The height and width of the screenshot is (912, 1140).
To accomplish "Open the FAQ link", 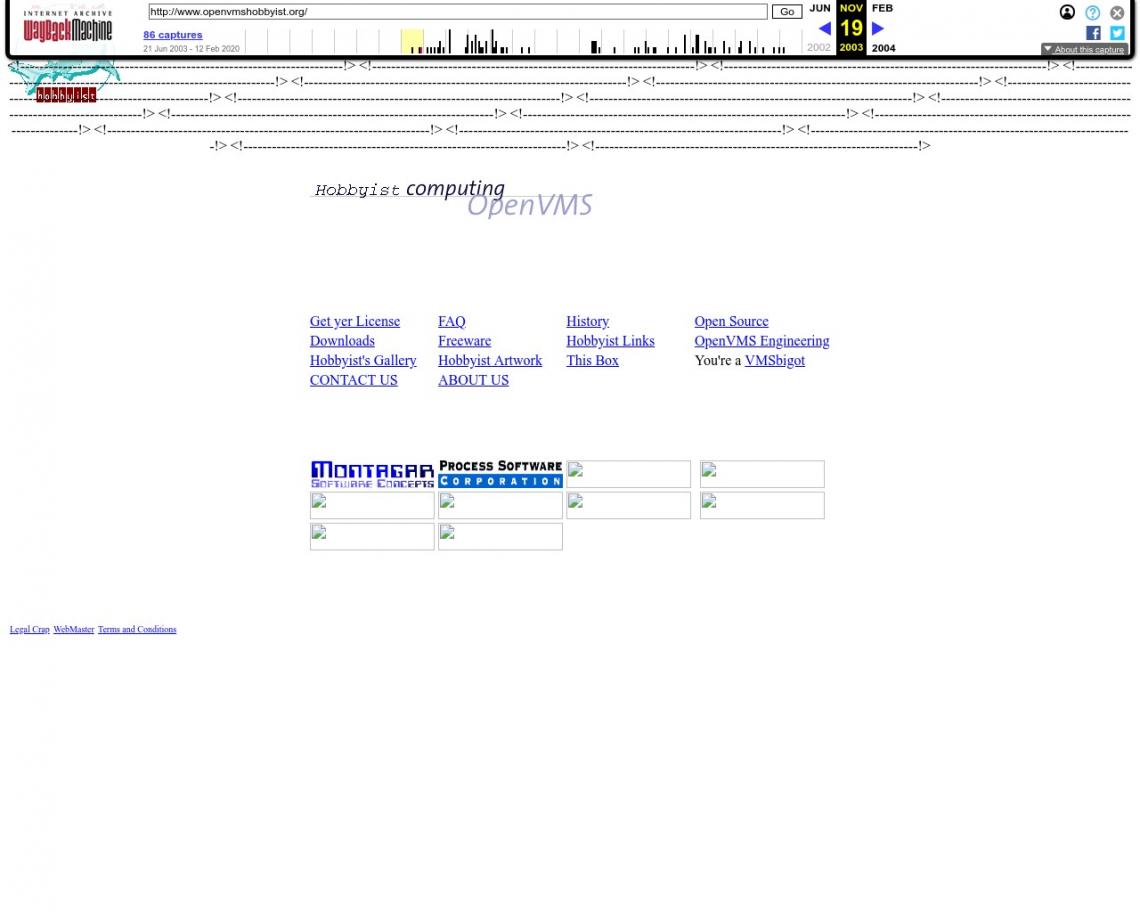I will tap(451, 321).
